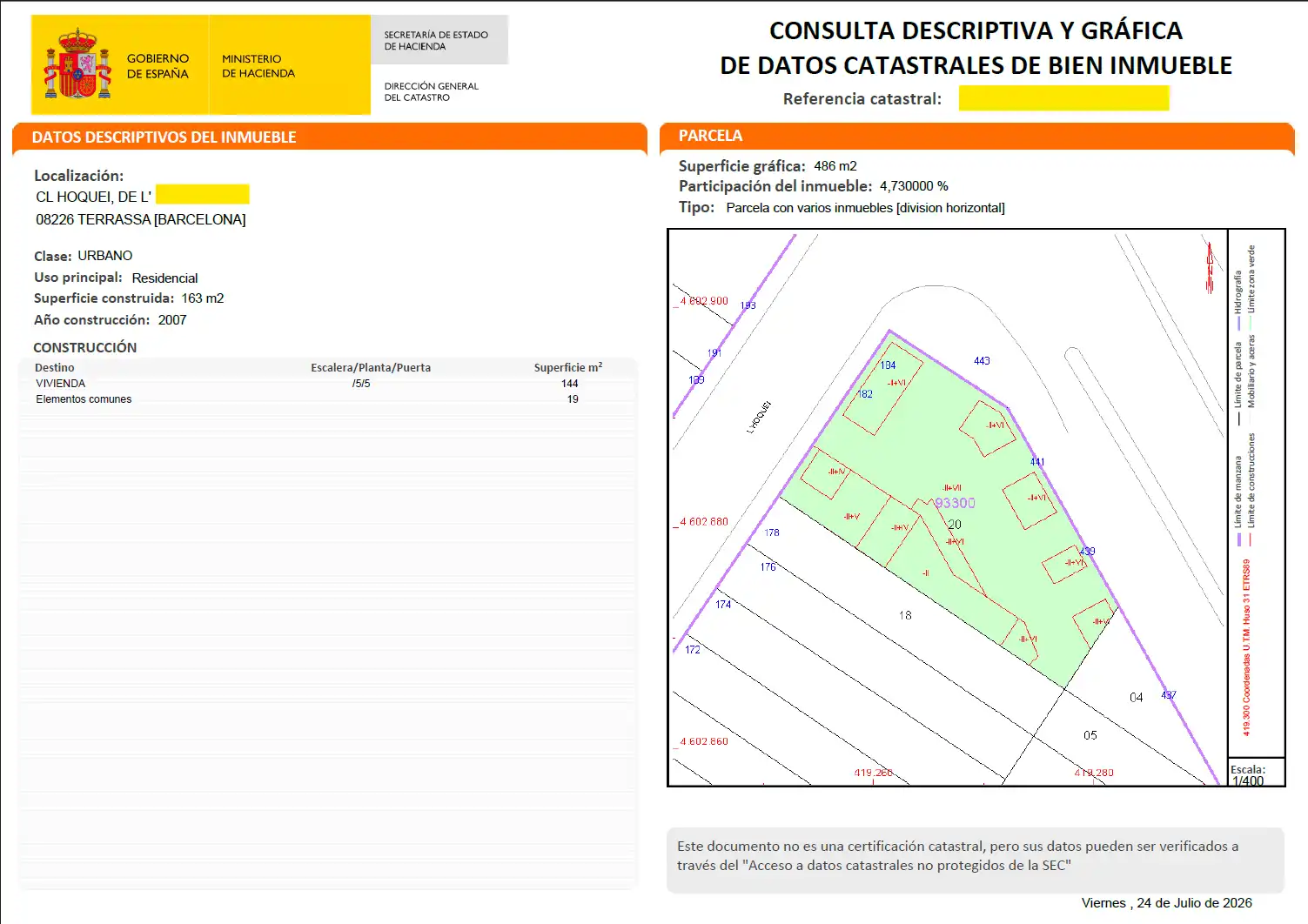Click the parcel number '93300' on the map
The height and width of the screenshot is (924, 1308).
(x=955, y=503)
